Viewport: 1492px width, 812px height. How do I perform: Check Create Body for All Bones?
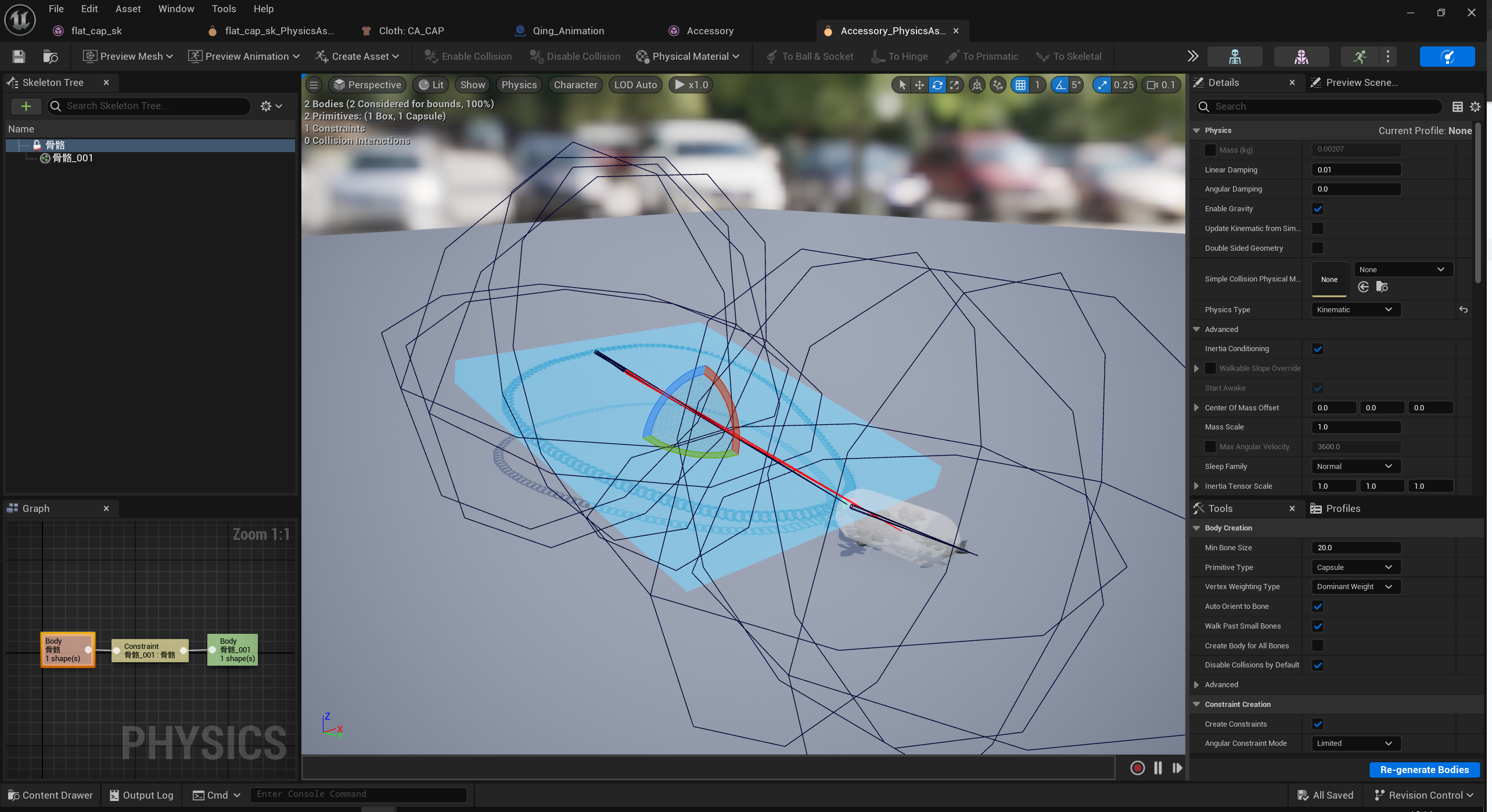pos(1318,645)
